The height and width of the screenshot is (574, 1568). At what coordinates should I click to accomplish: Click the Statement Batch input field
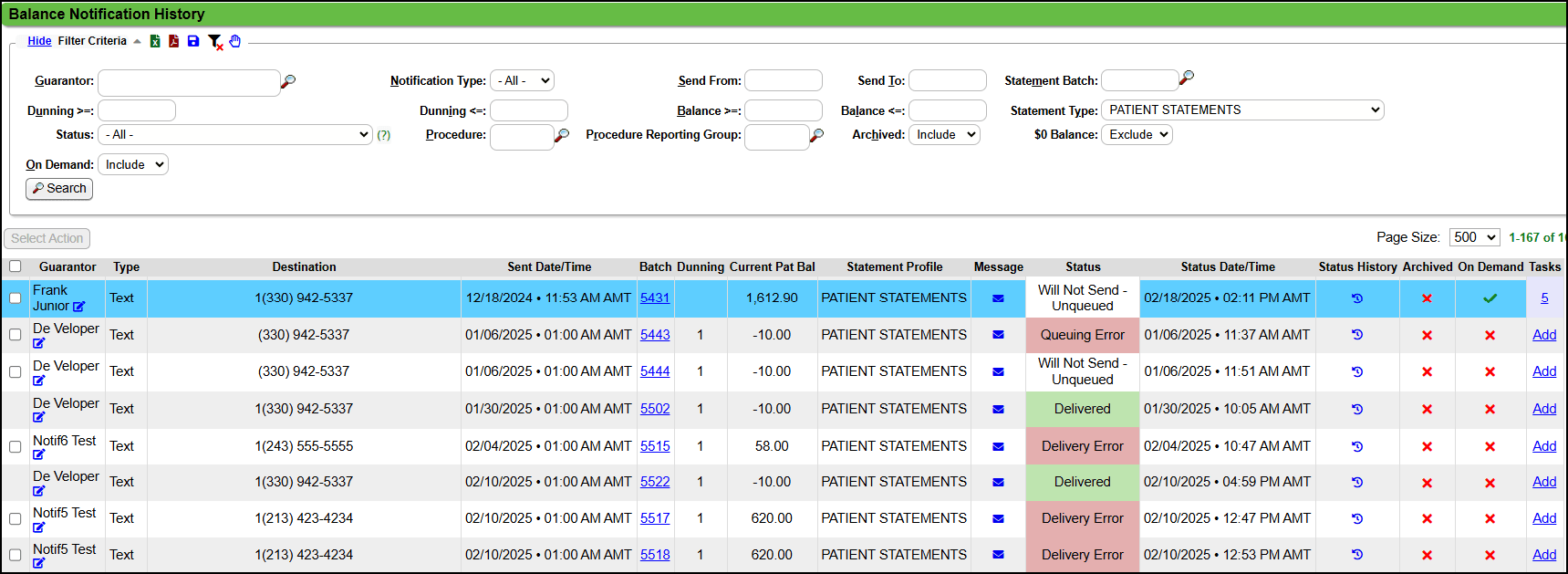pyautogui.click(x=1140, y=80)
